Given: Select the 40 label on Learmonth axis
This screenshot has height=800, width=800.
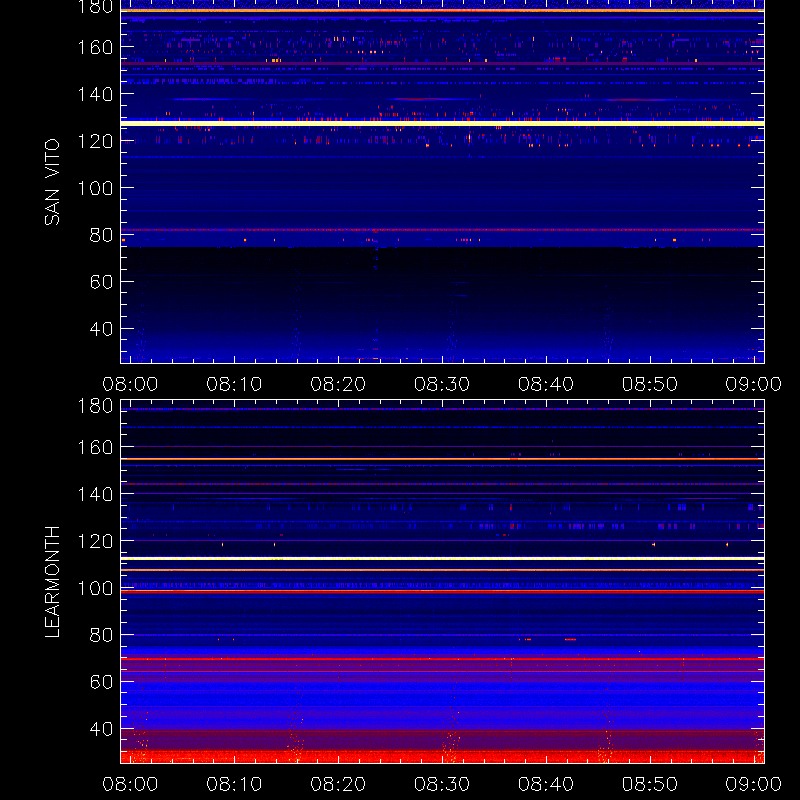Looking at the screenshot, I should [x=102, y=729].
